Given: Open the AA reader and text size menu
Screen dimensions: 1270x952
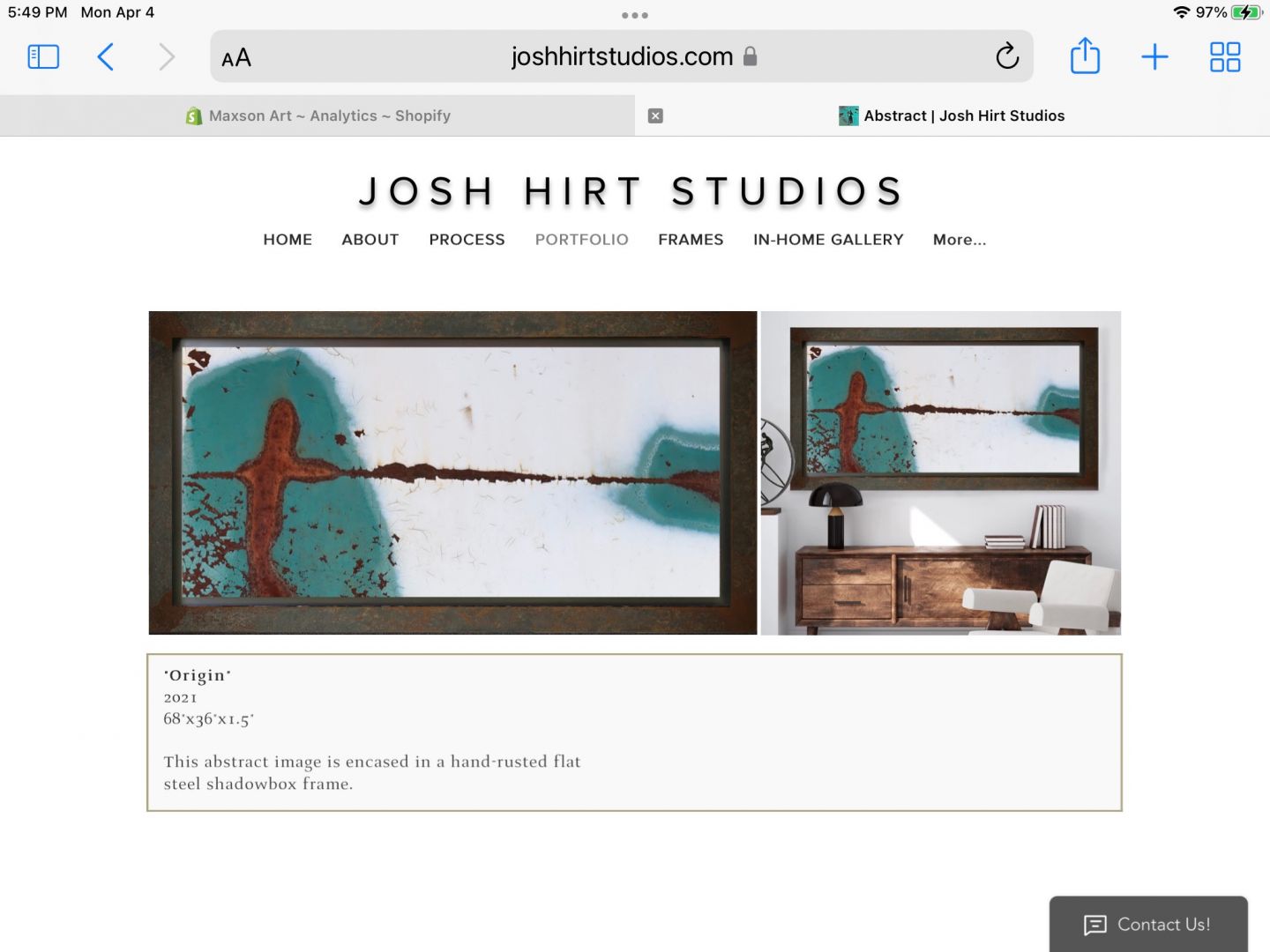Looking at the screenshot, I should 236,58.
